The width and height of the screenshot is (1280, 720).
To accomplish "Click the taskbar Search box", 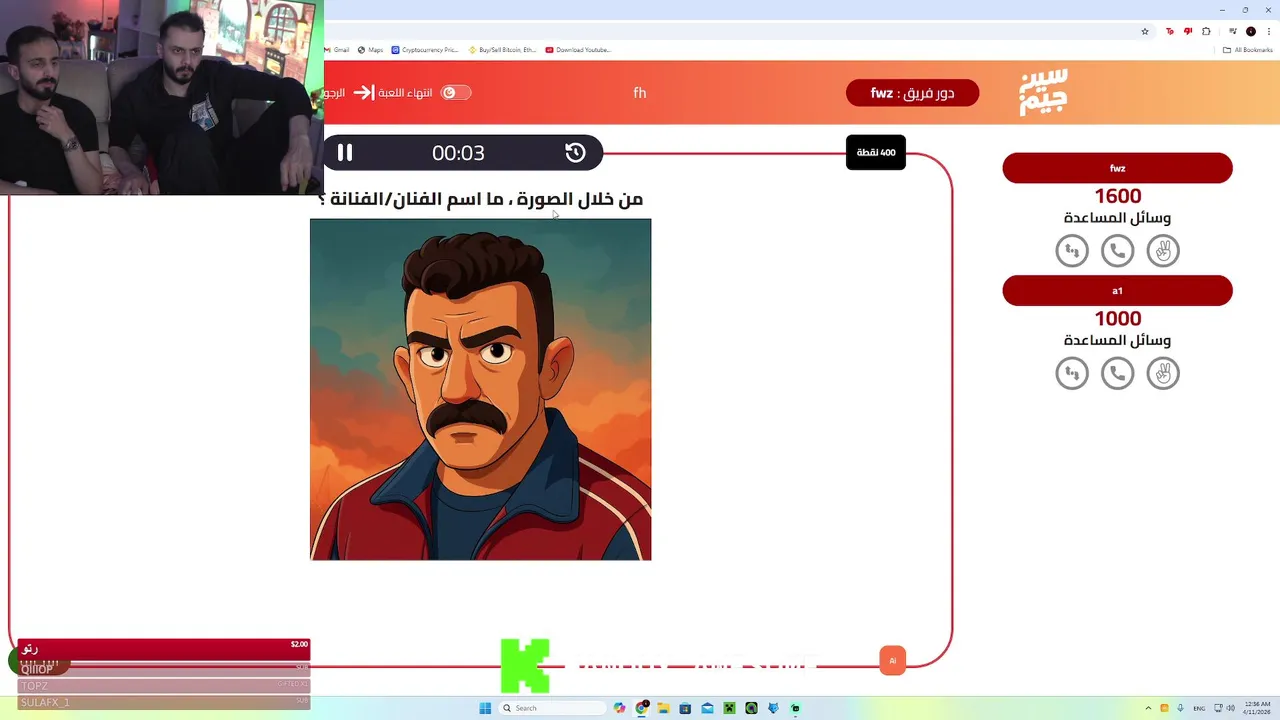I will 553,708.
